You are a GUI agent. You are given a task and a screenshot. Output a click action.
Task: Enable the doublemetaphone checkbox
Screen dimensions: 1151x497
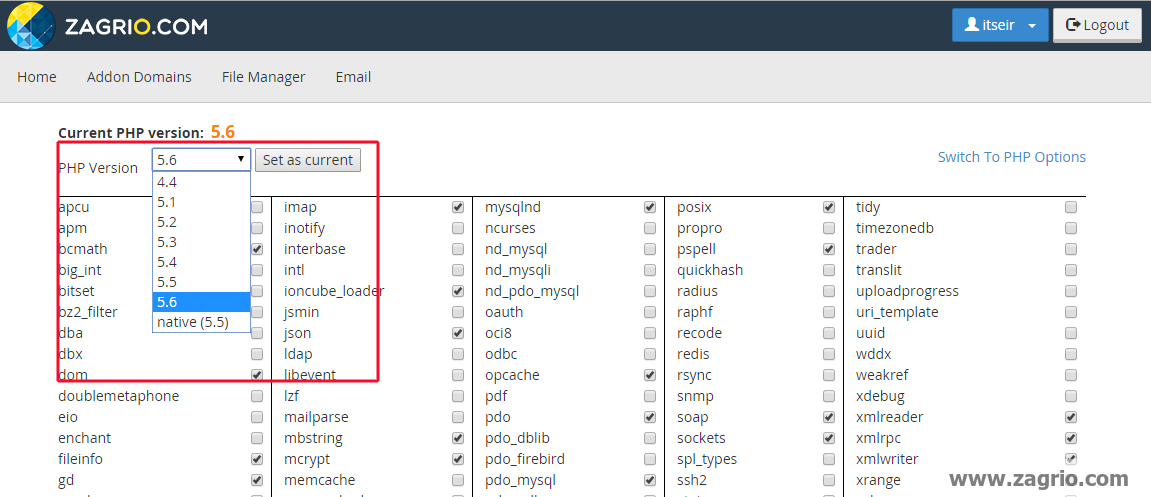click(257, 396)
